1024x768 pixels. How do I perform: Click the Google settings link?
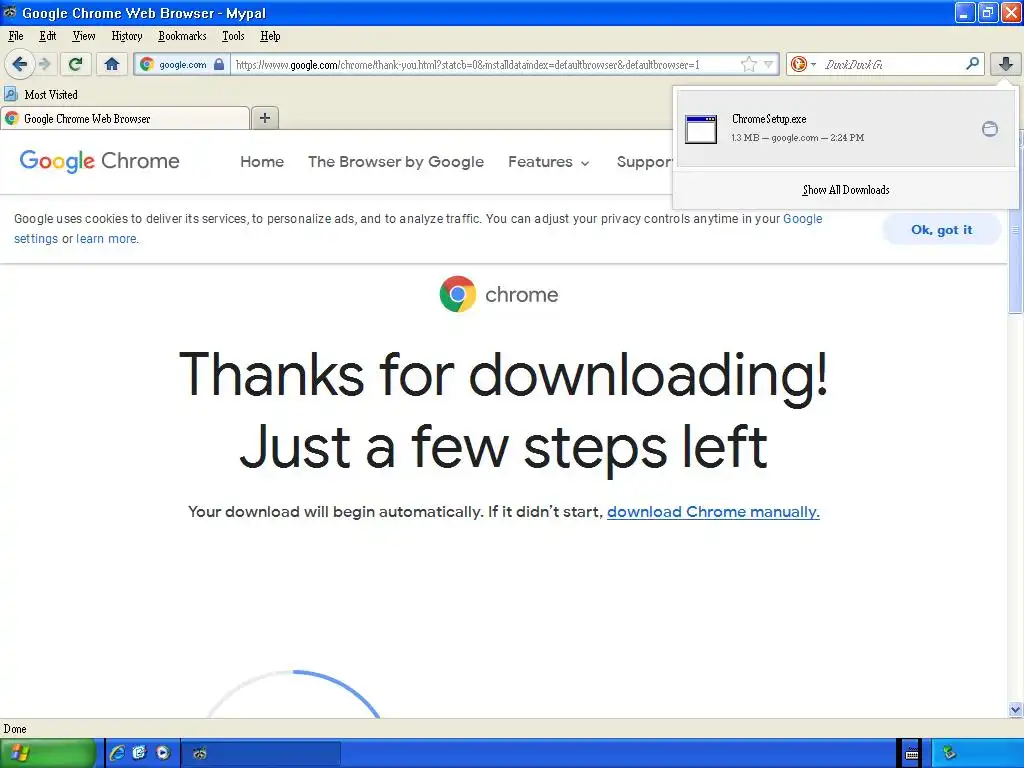418,229
